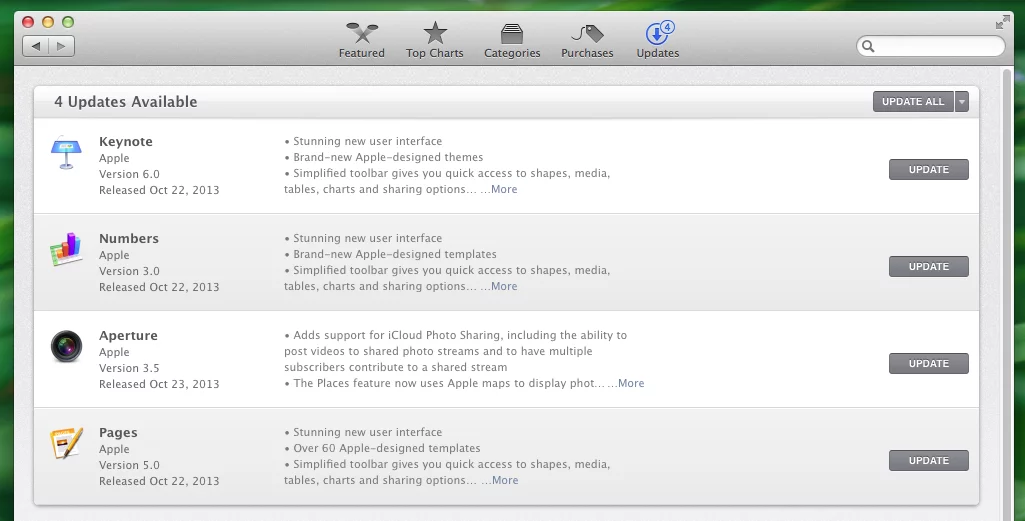Open the Keynote app title
1025x521 pixels.
pos(126,141)
